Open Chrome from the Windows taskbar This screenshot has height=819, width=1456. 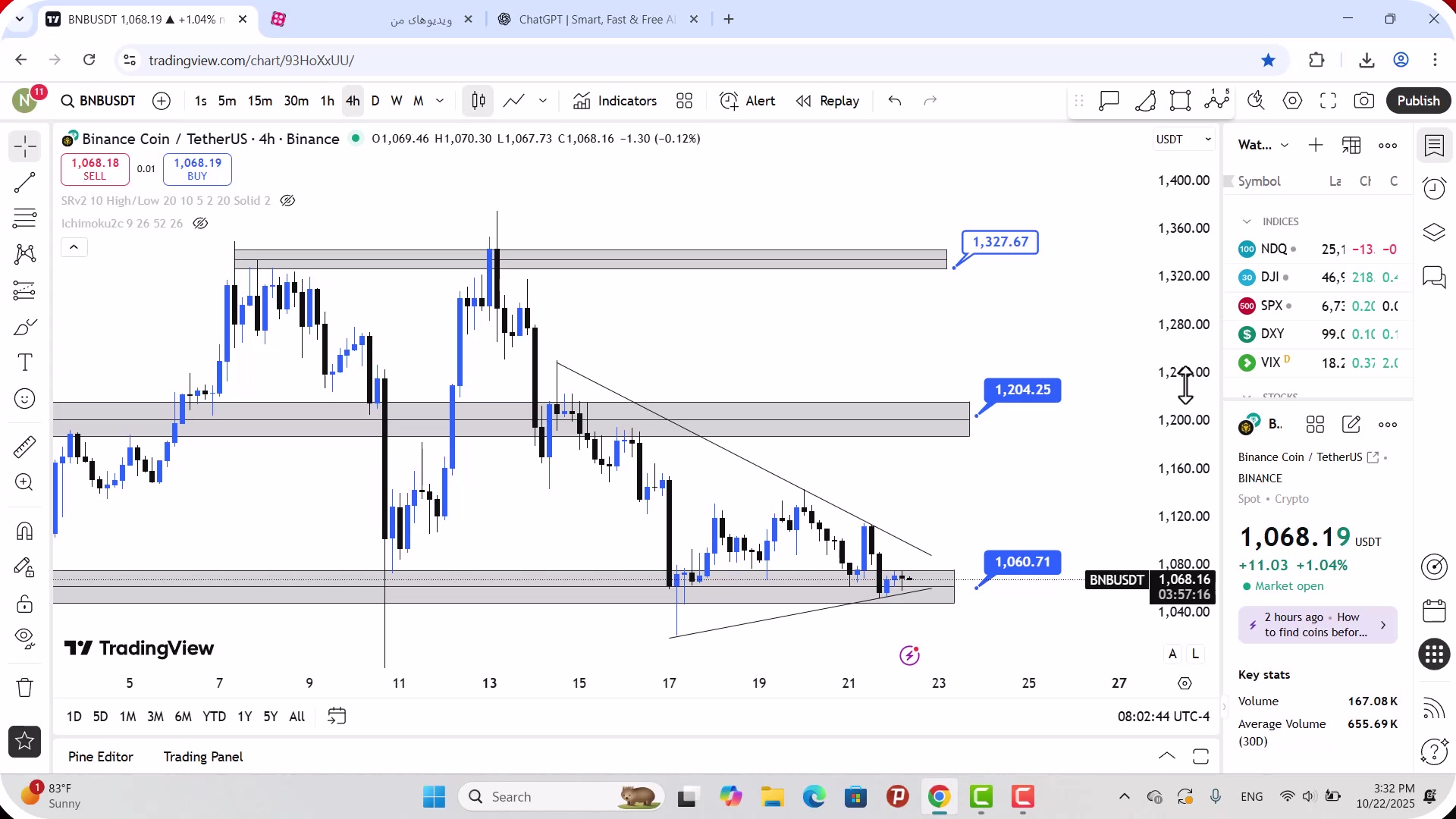point(939,797)
